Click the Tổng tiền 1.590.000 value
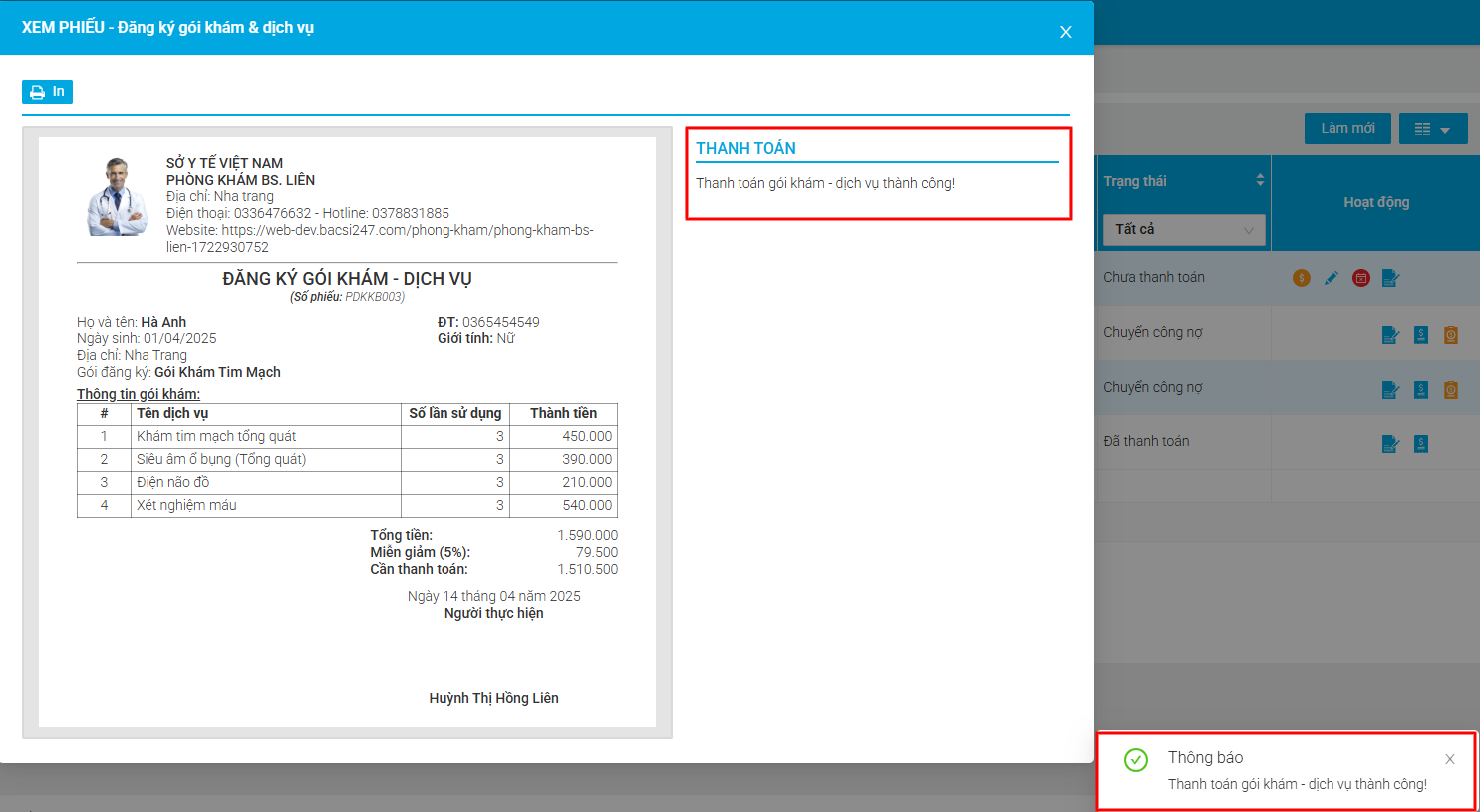The width and height of the screenshot is (1480, 812). 587,535
